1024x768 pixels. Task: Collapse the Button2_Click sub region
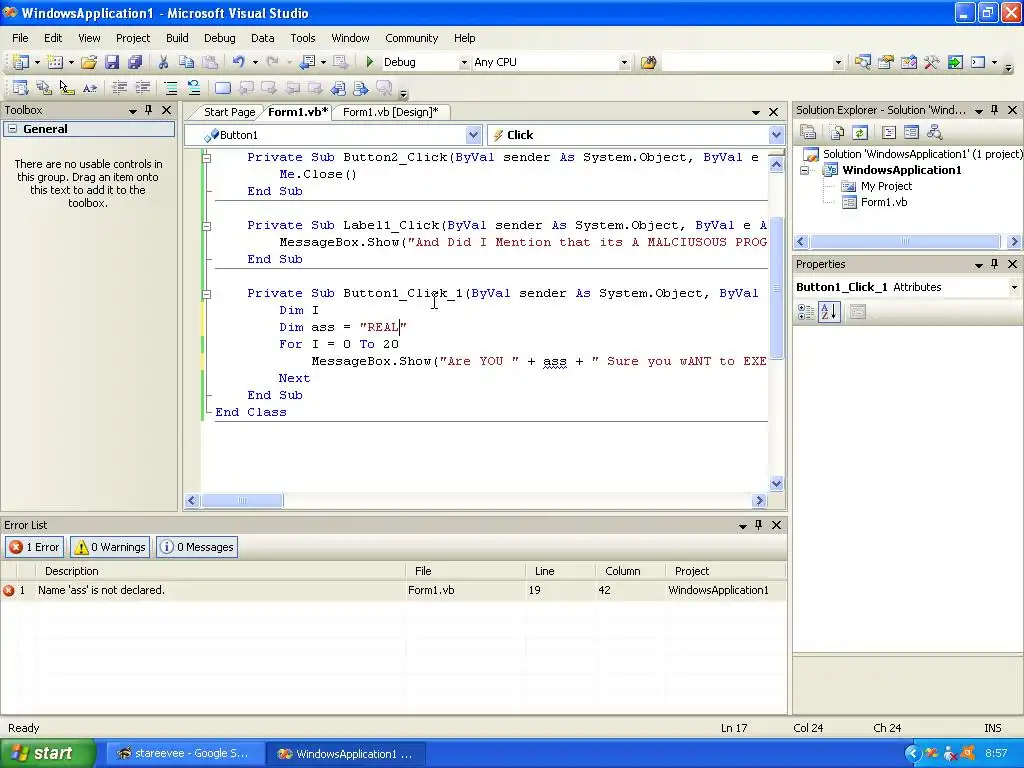(x=206, y=157)
